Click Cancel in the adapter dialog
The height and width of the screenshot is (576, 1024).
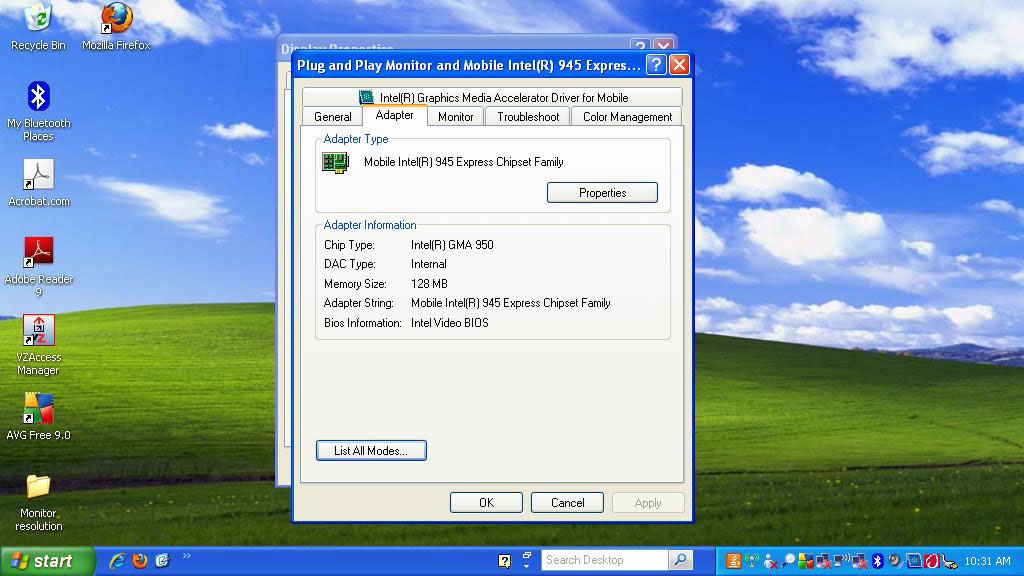tap(567, 503)
